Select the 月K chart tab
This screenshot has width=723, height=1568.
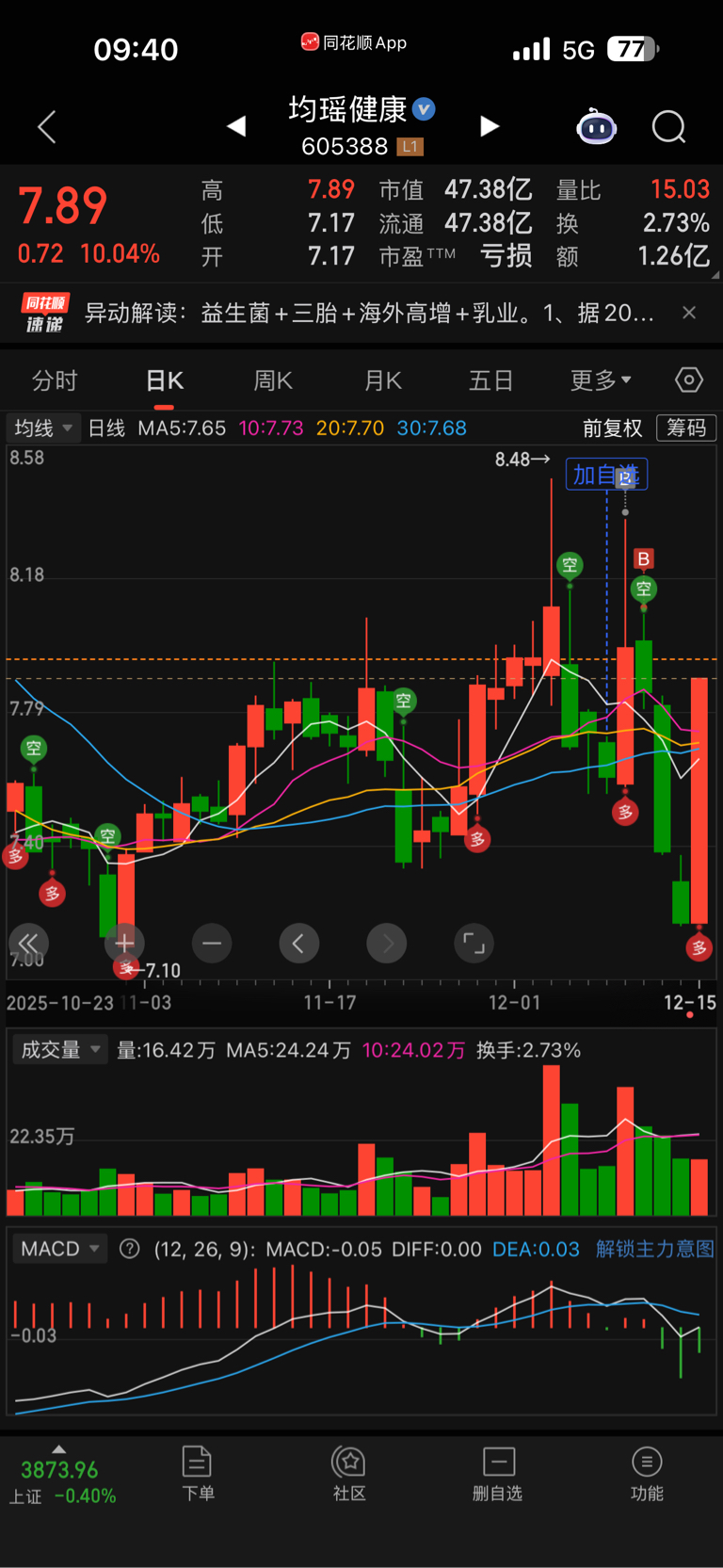pos(382,380)
